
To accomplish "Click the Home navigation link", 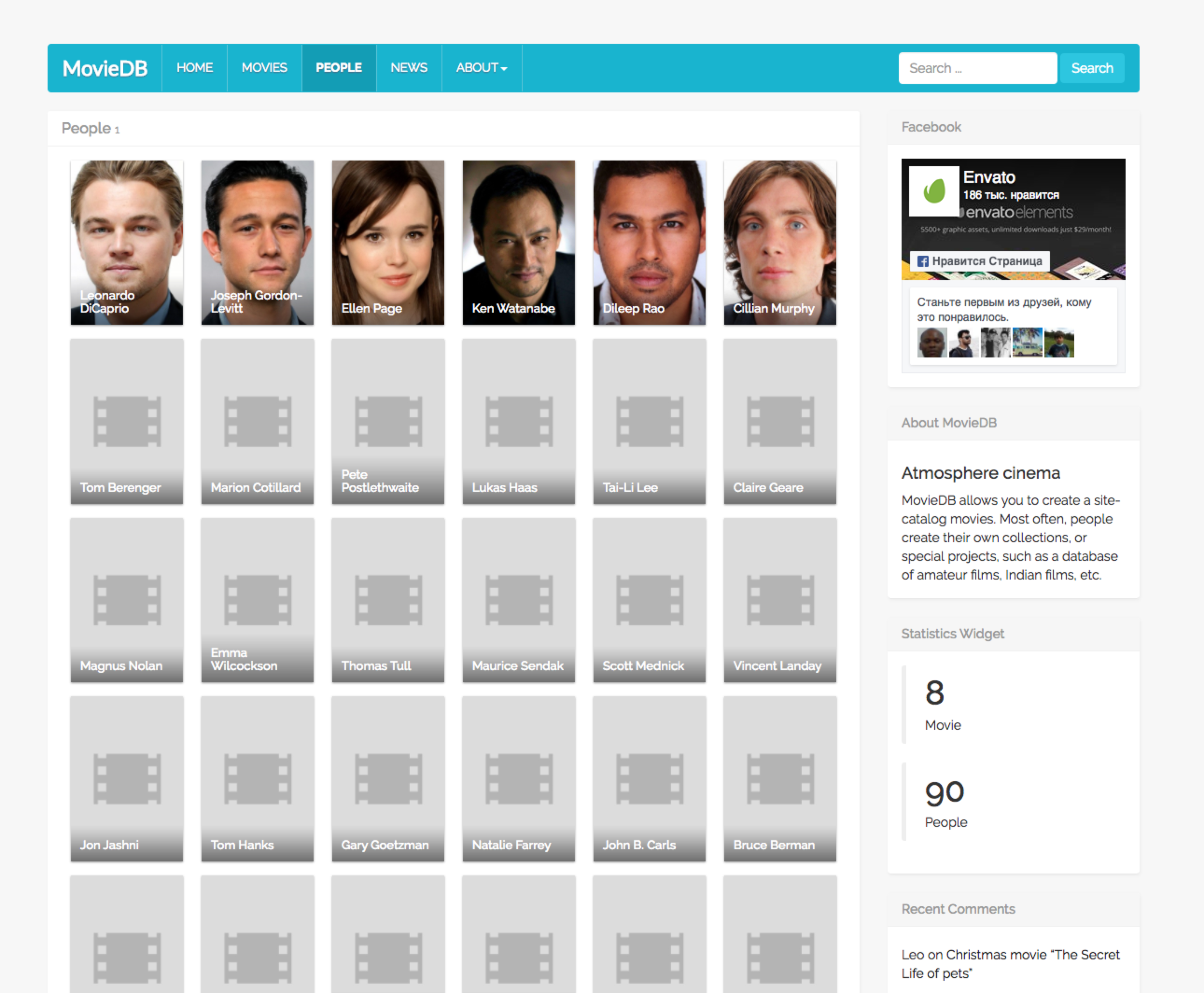I will [195, 68].
